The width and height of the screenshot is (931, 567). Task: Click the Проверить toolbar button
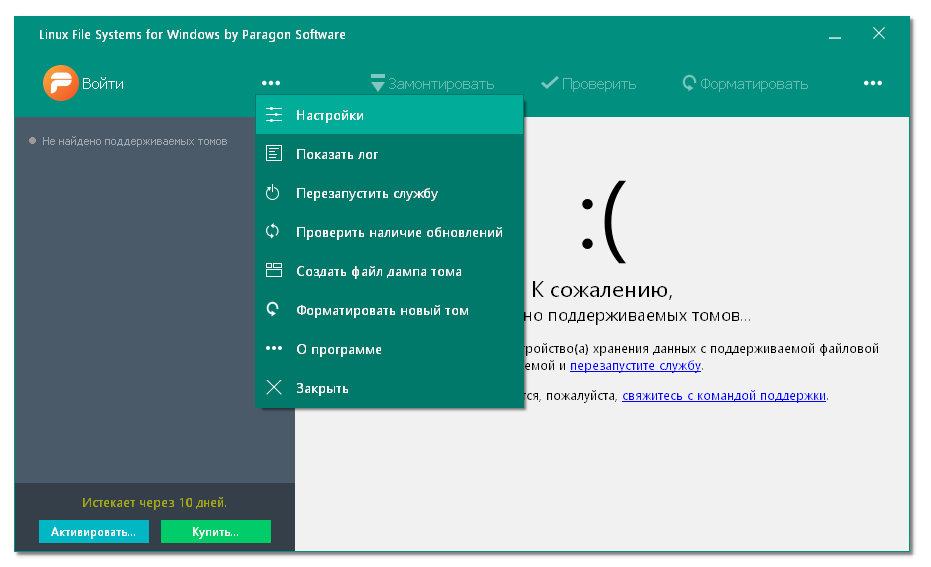pyautogui.click(x=588, y=84)
